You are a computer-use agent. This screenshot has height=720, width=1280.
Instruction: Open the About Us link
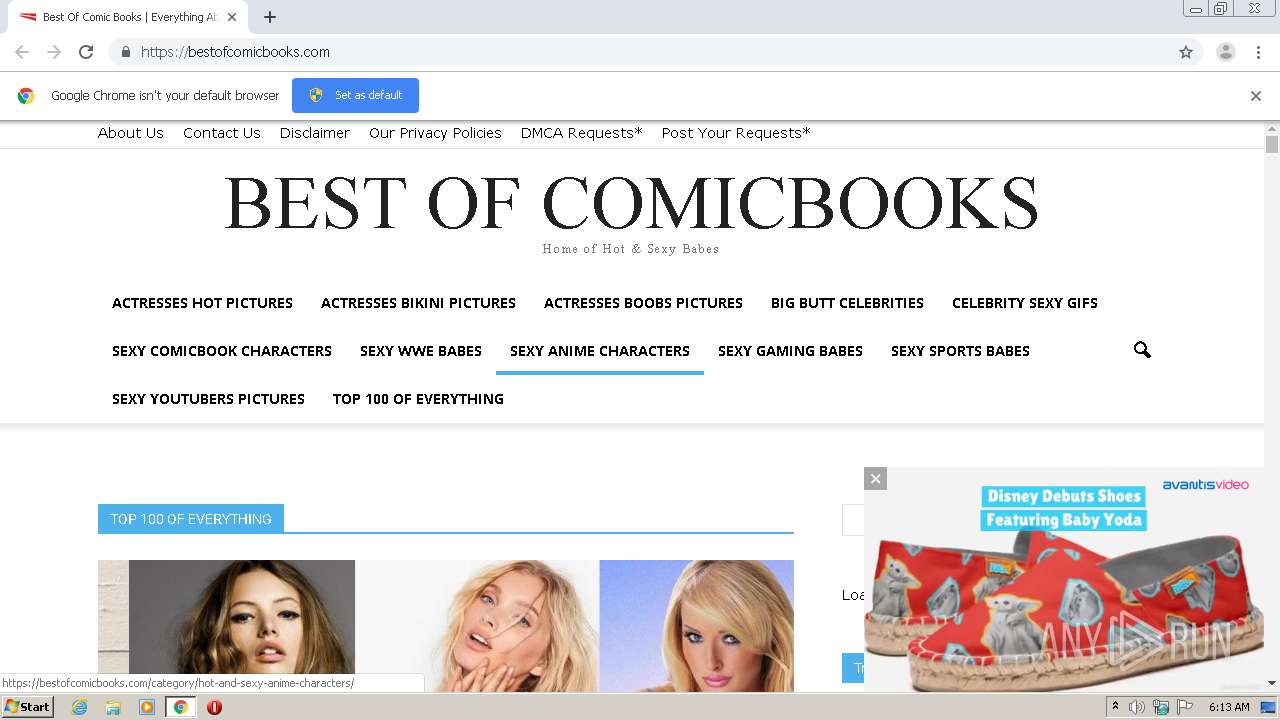click(x=131, y=133)
